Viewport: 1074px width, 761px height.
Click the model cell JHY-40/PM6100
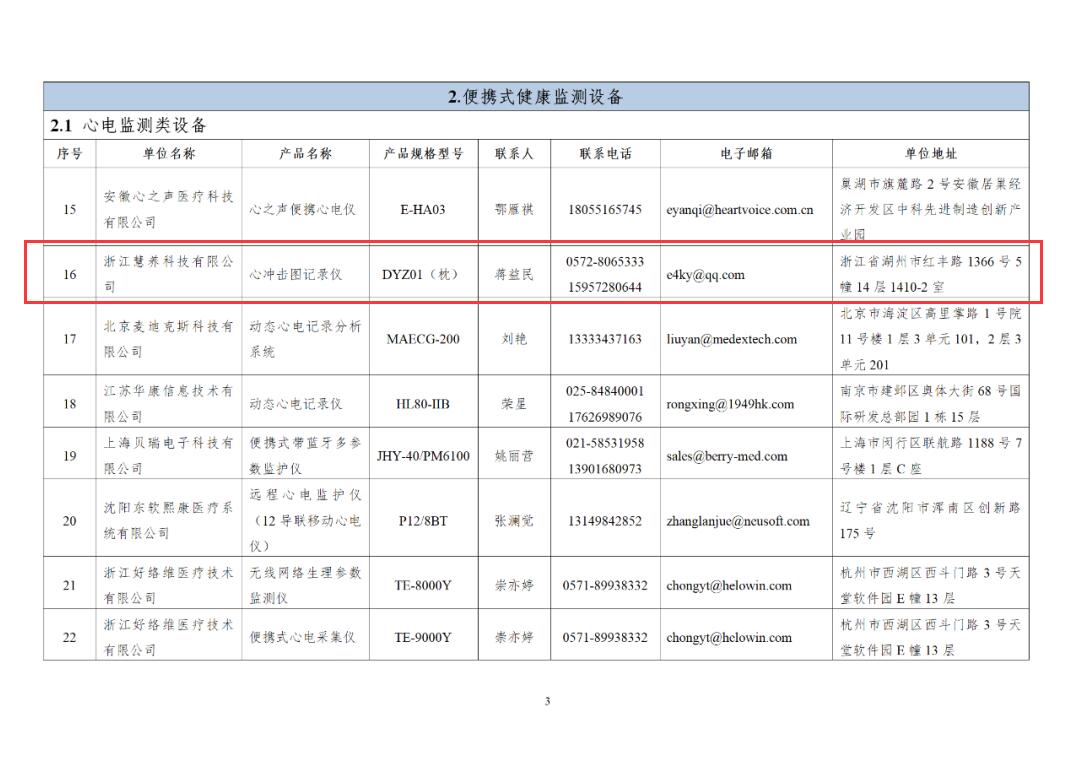point(423,456)
